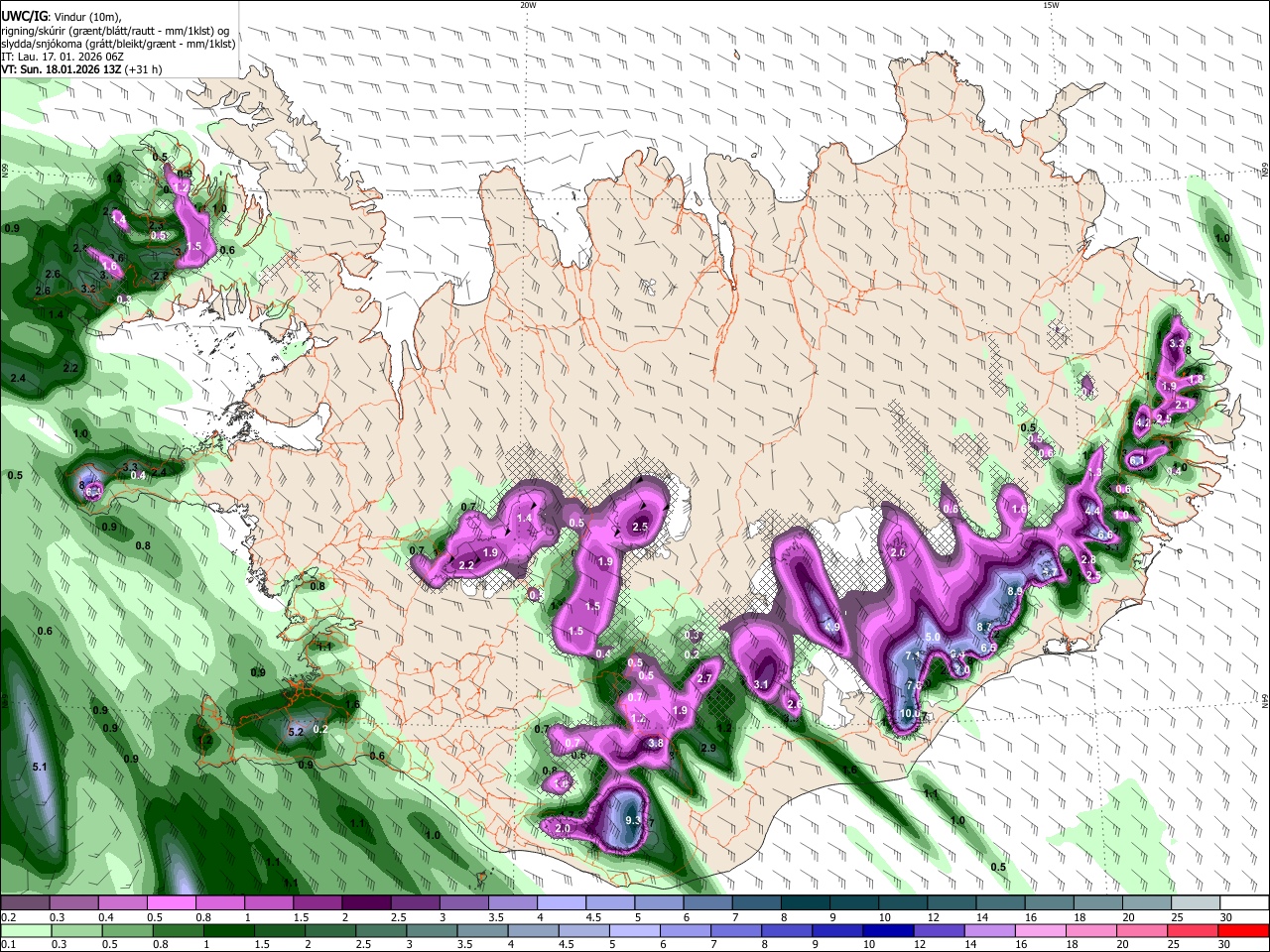This screenshot has height=952, width=1270.
Task: Click the 6.1 snowfall value on the map
Action: pyautogui.click(x=1137, y=461)
